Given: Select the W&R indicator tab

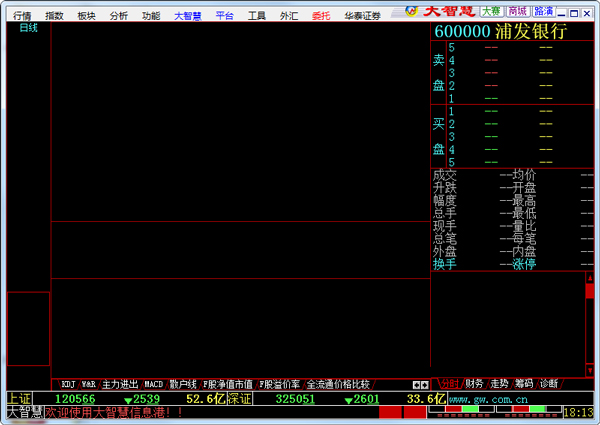Looking at the screenshot, I should pos(88,384).
